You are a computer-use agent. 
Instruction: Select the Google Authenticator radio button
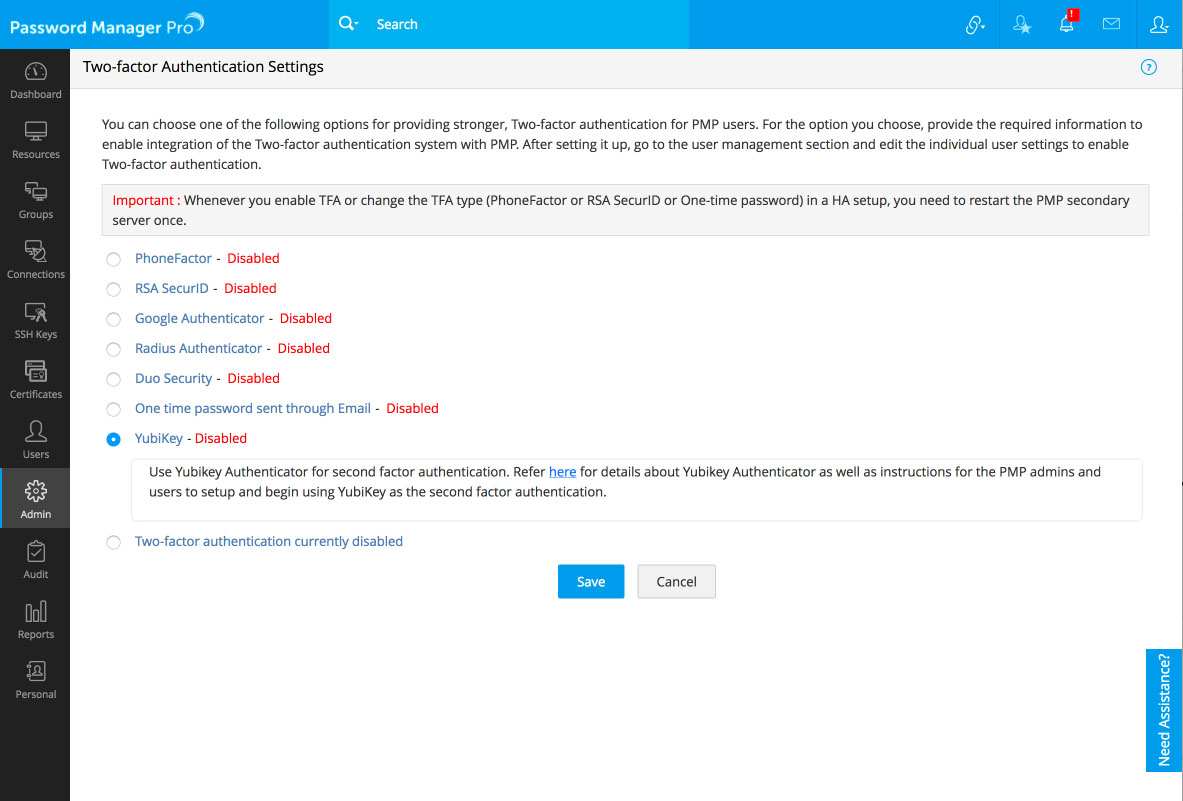pos(113,320)
